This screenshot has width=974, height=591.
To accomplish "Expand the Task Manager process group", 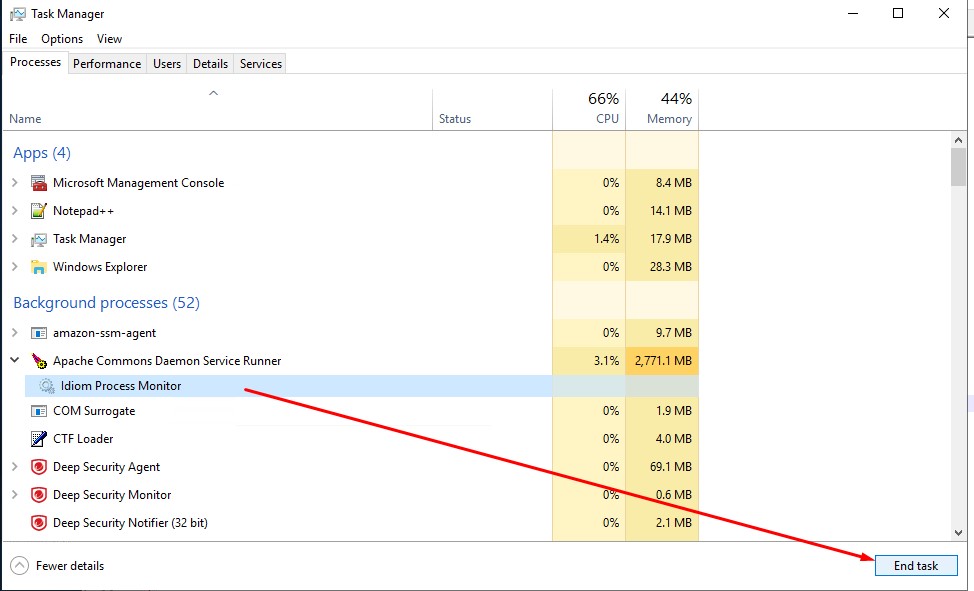I will (x=15, y=238).
